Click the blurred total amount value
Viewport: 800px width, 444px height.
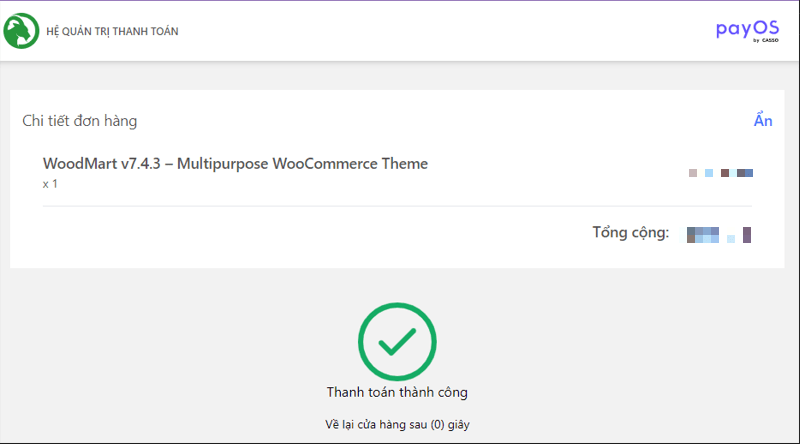[x=718, y=235]
